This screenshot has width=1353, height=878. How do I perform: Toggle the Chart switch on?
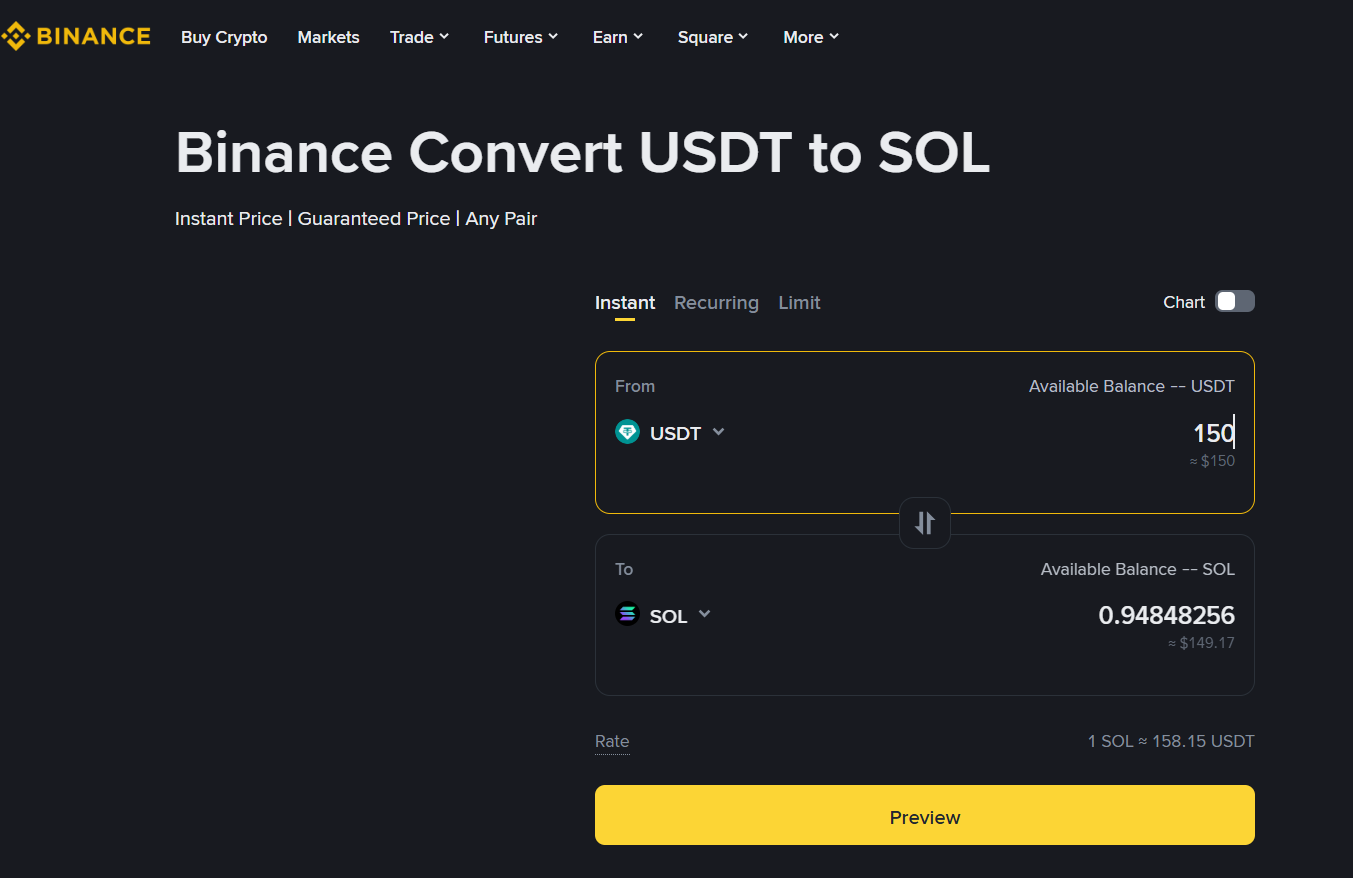click(x=1235, y=301)
